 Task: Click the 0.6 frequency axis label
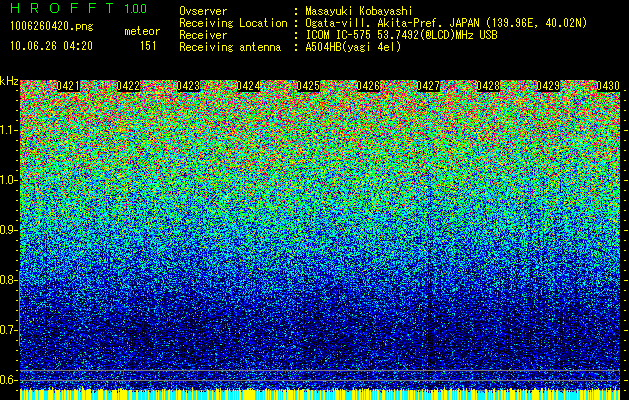(9, 380)
